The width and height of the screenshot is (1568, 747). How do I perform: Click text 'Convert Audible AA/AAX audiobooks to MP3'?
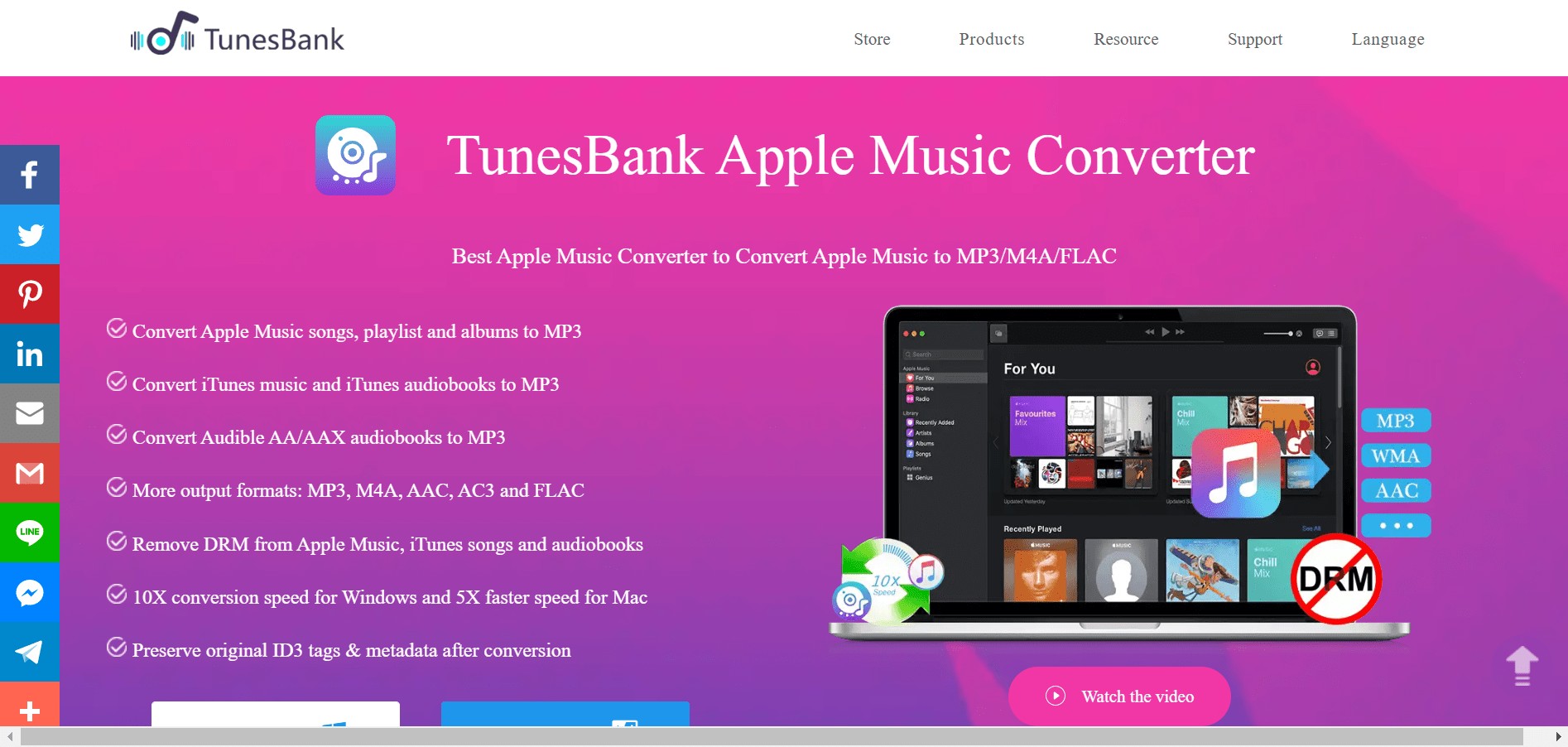click(x=319, y=437)
